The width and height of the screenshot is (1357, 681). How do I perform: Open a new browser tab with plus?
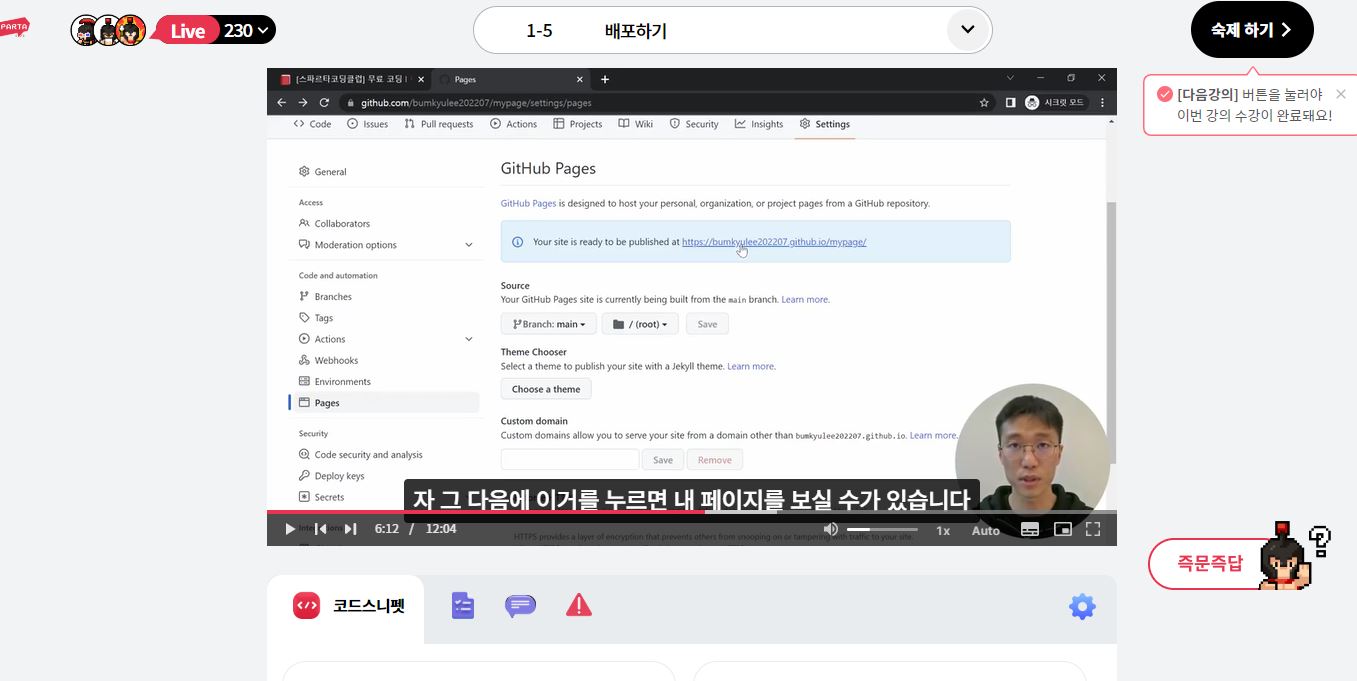(x=604, y=79)
